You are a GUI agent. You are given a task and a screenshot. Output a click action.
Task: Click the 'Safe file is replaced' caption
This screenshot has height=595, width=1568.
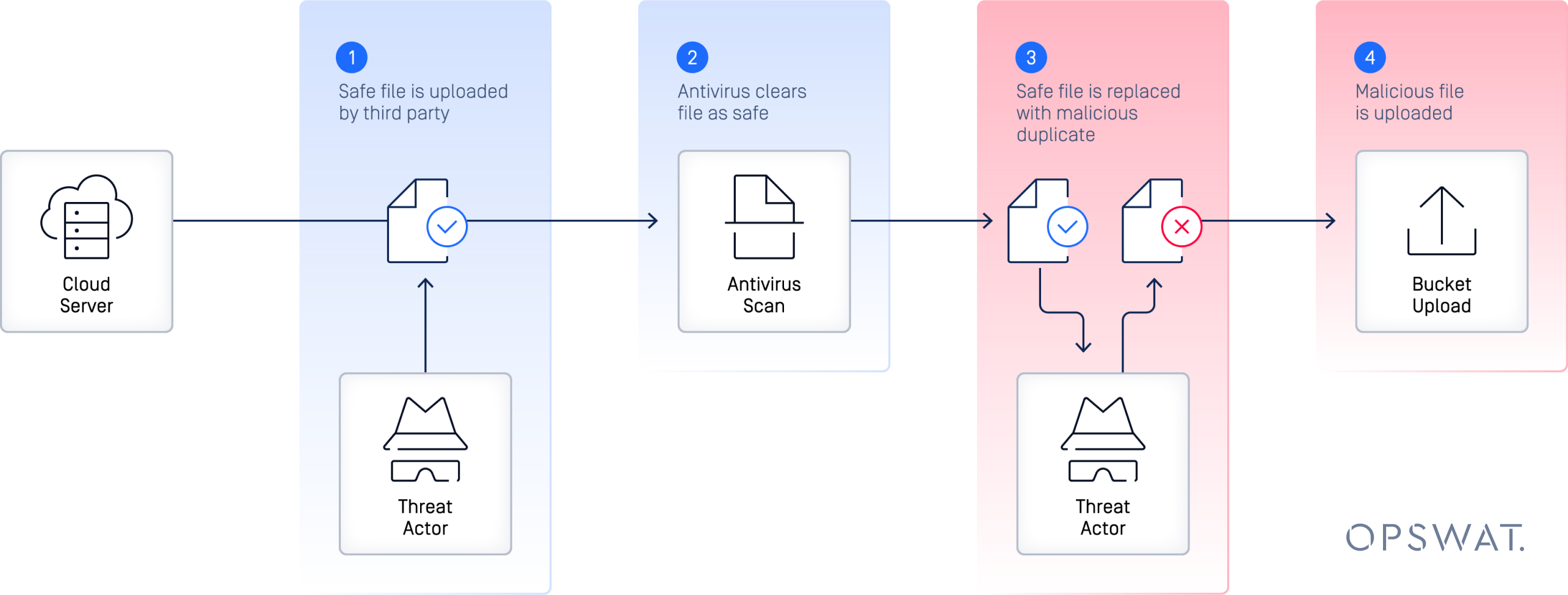coord(1097,113)
